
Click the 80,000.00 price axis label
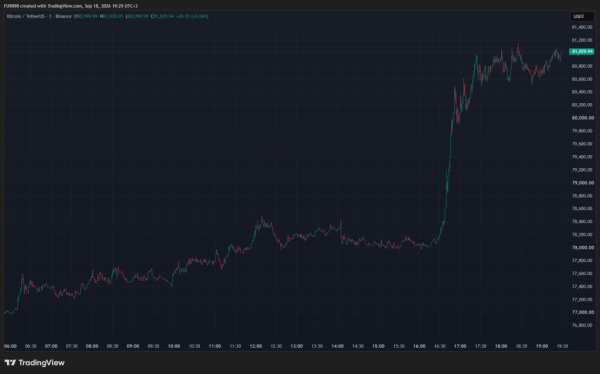(583, 118)
